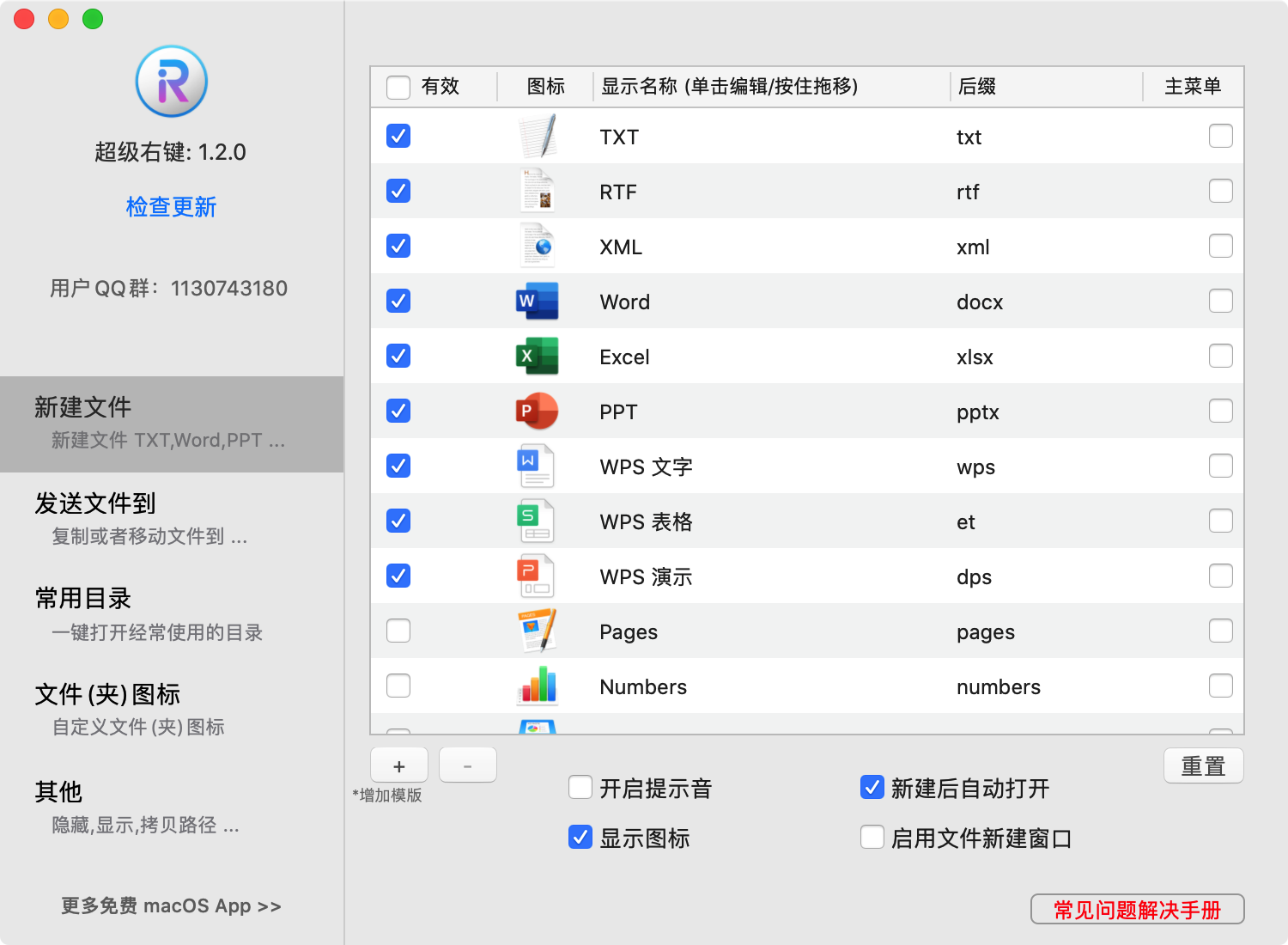Click the pptx suffix cell

point(978,412)
